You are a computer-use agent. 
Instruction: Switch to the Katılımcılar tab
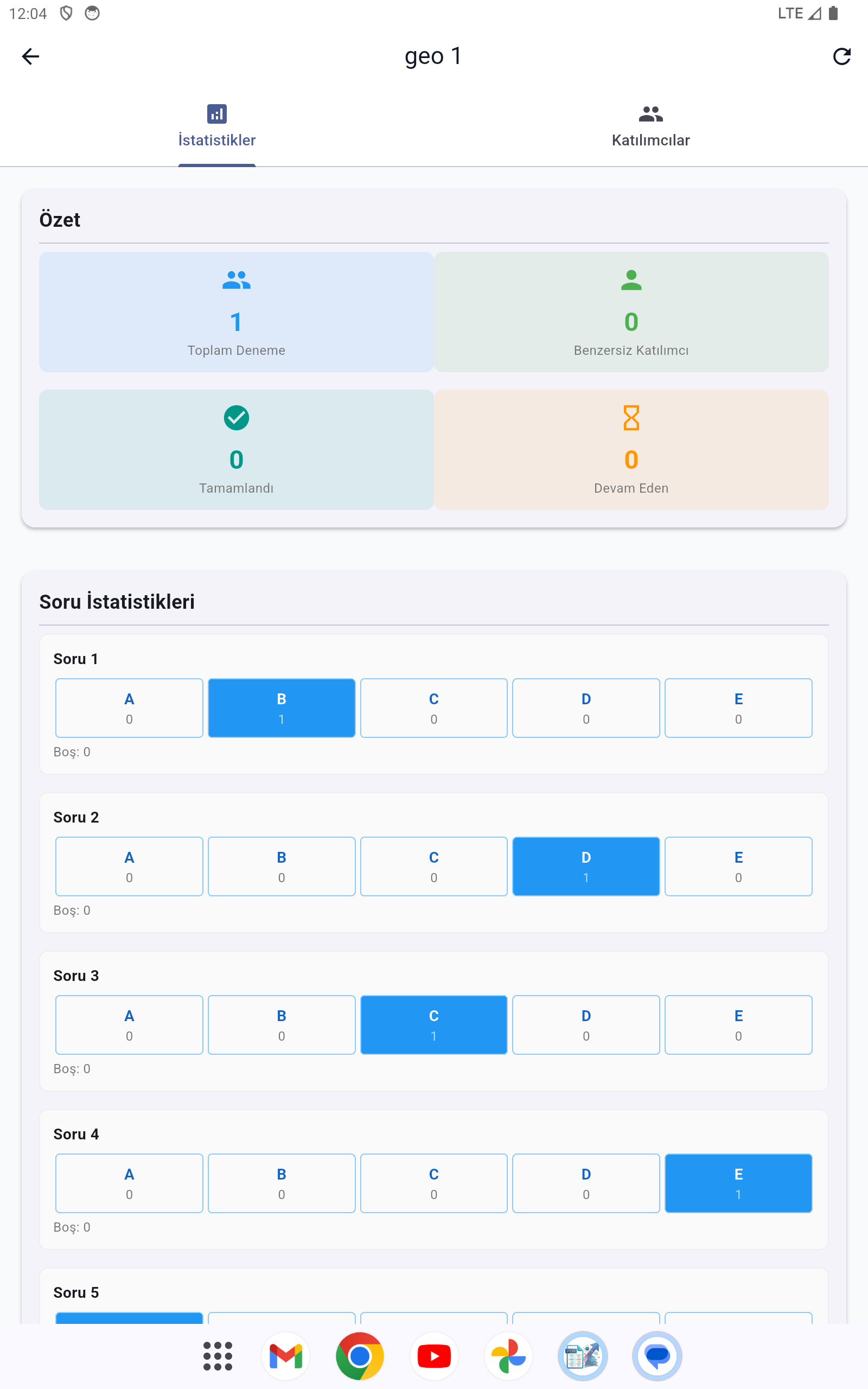click(650, 126)
